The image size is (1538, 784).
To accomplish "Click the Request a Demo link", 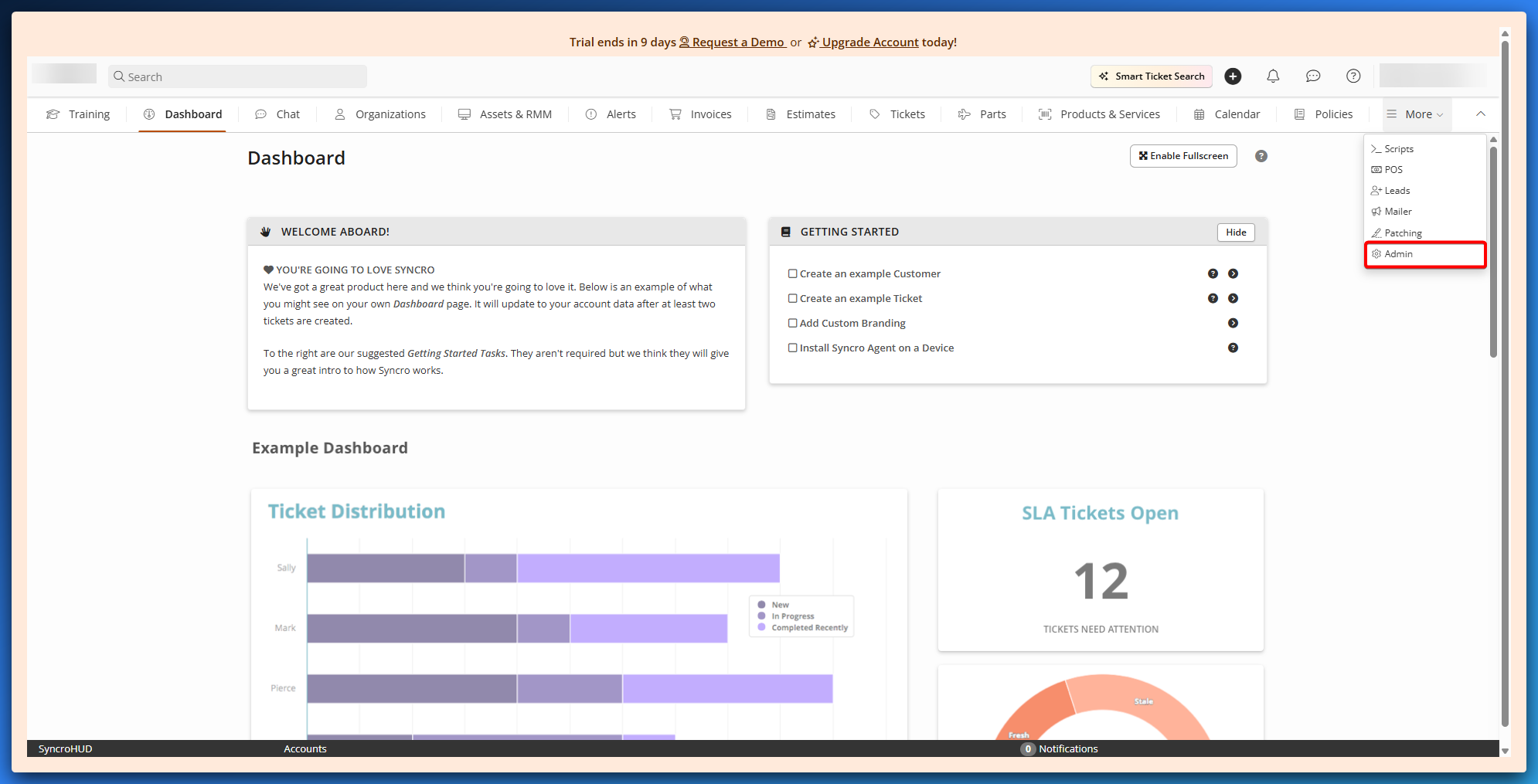I will pos(732,42).
